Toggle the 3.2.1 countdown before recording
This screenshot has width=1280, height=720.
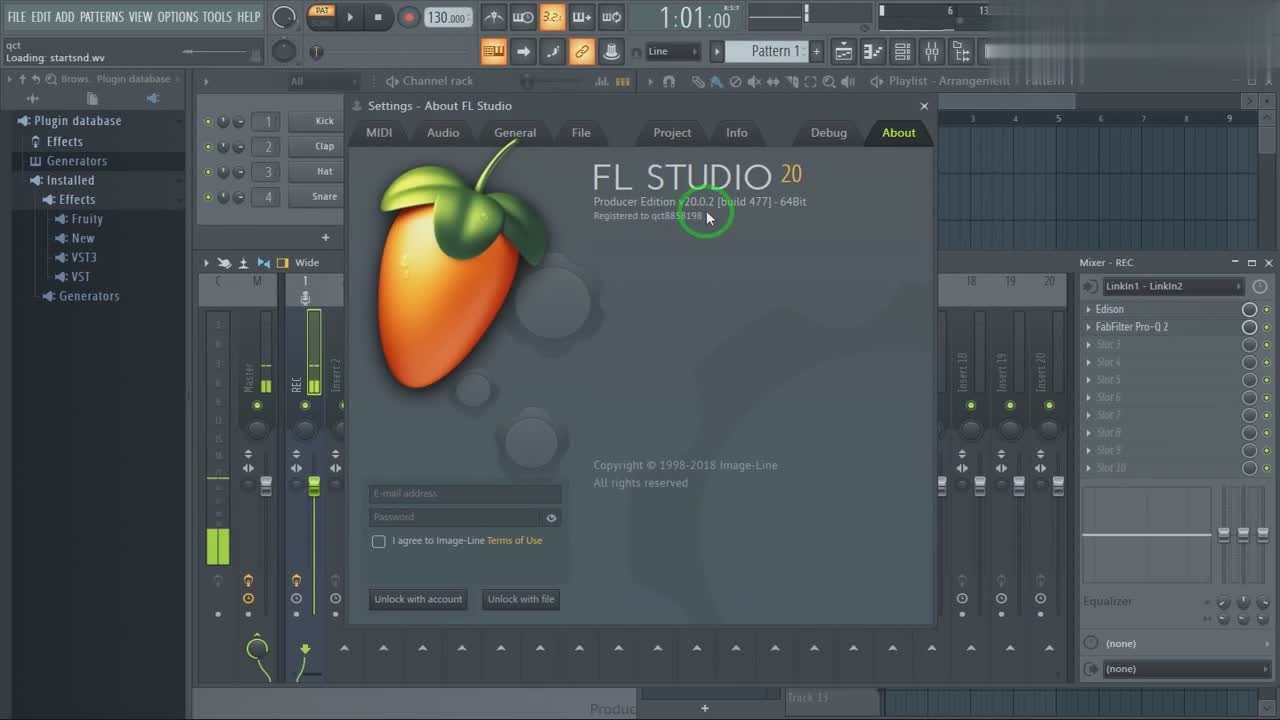pos(552,17)
